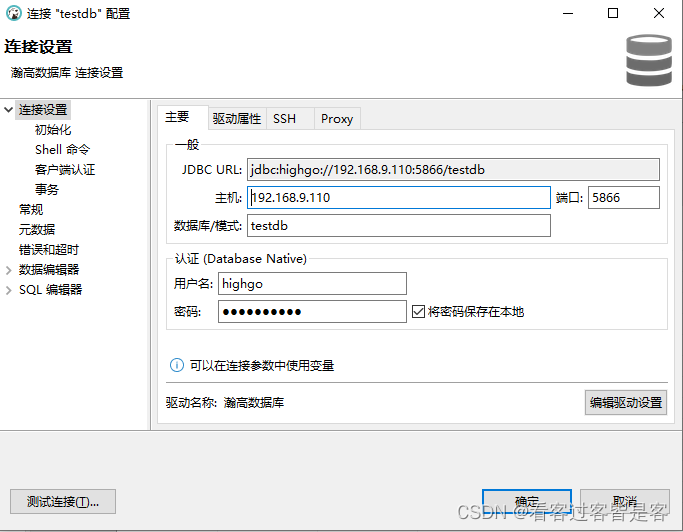The image size is (683, 532).
Task: Click the JDBC URL field
Action: [453, 169]
